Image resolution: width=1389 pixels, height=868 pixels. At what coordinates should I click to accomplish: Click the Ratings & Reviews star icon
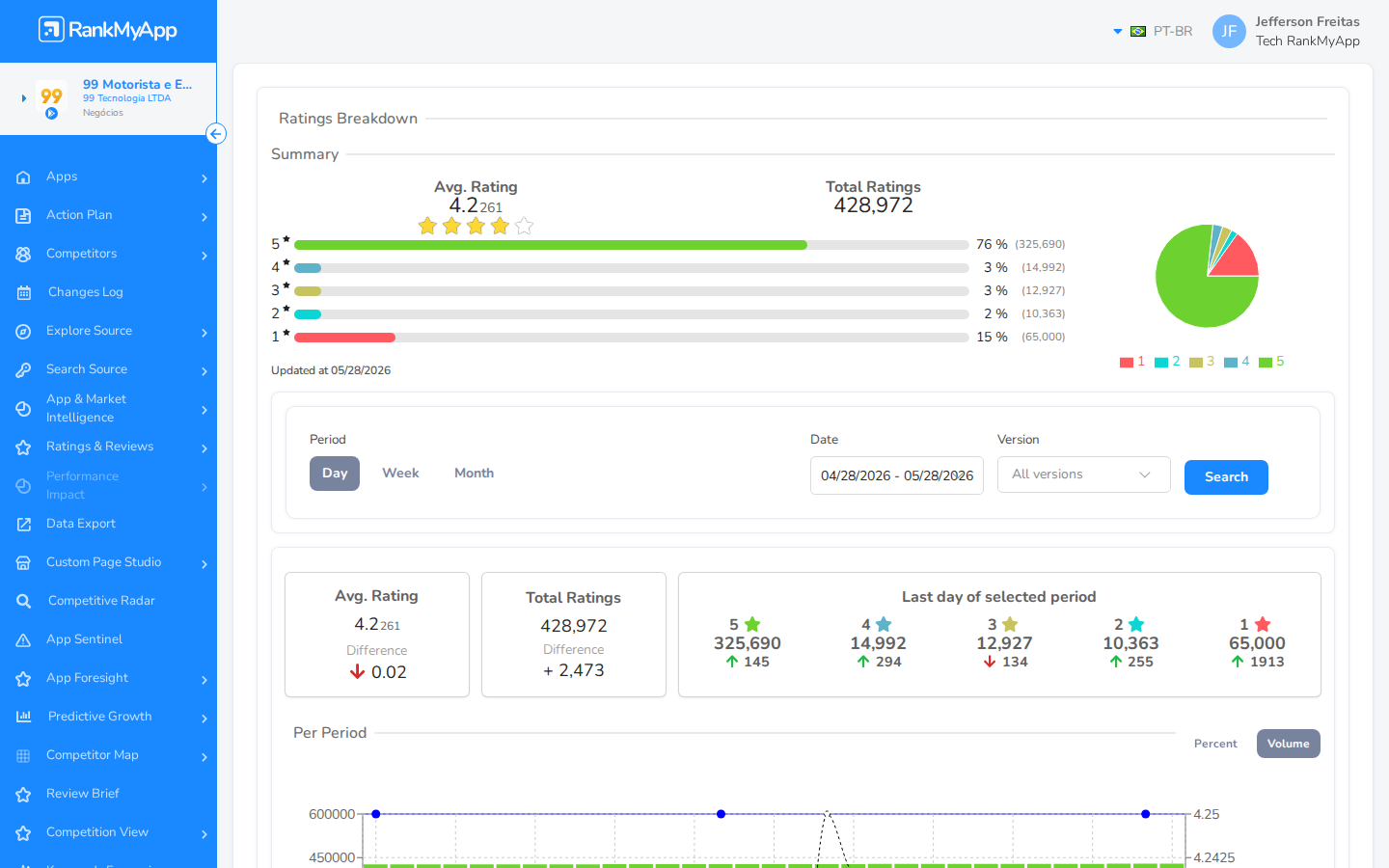click(x=23, y=448)
